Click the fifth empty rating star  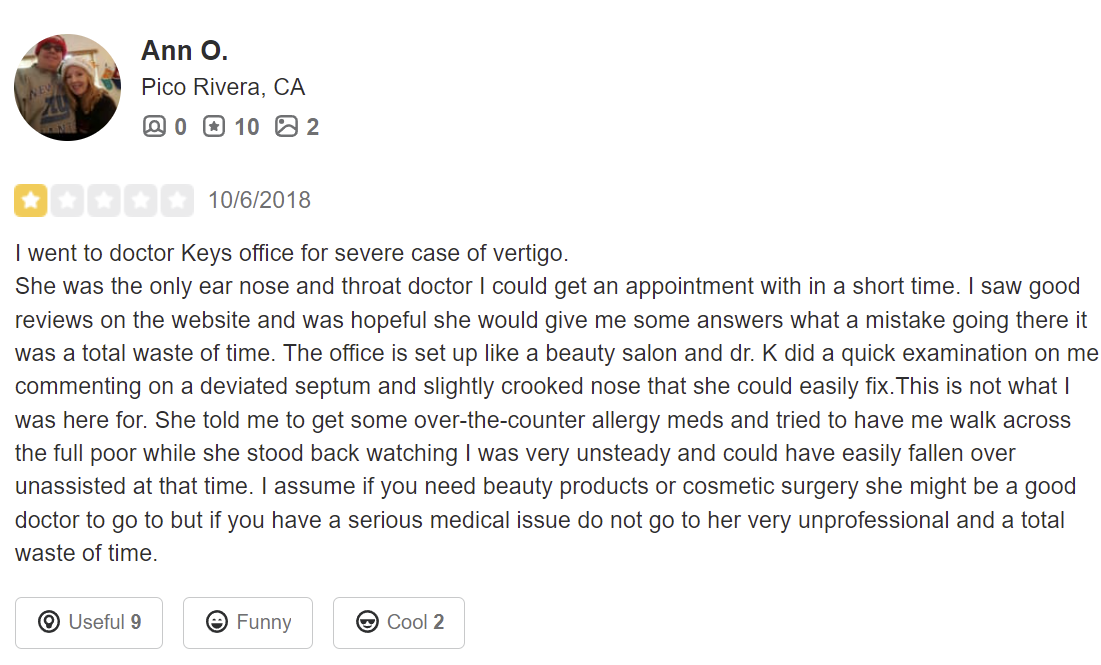pyautogui.click(x=177, y=201)
